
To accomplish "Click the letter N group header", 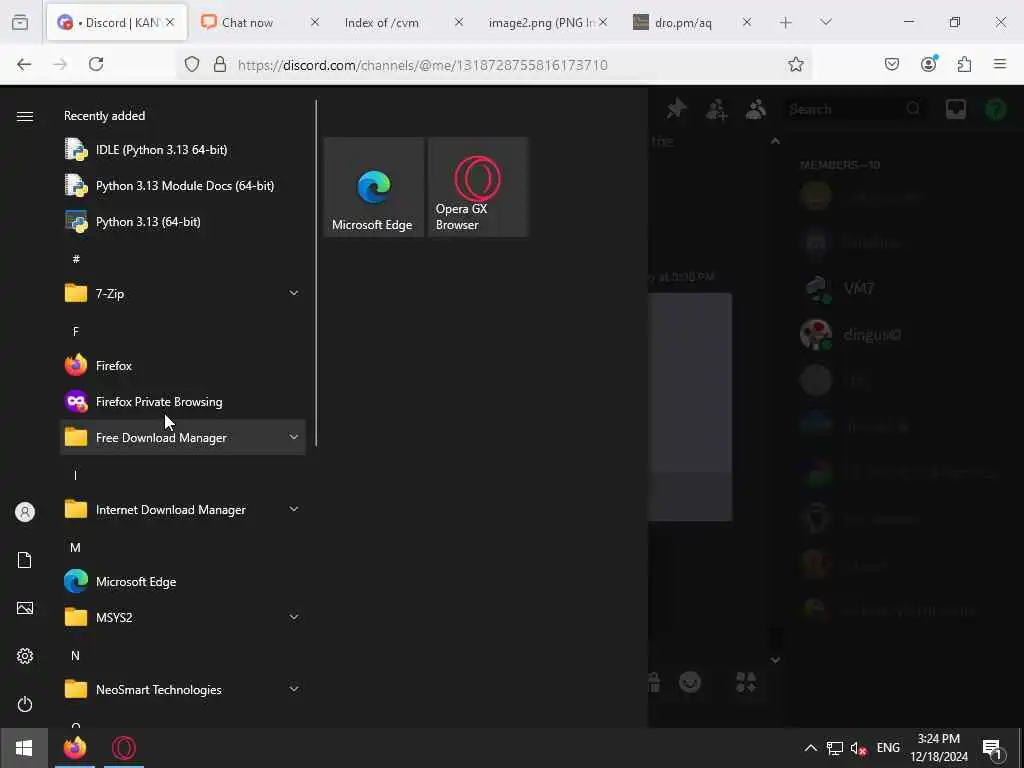I will pyautogui.click(x=76, y=655).
